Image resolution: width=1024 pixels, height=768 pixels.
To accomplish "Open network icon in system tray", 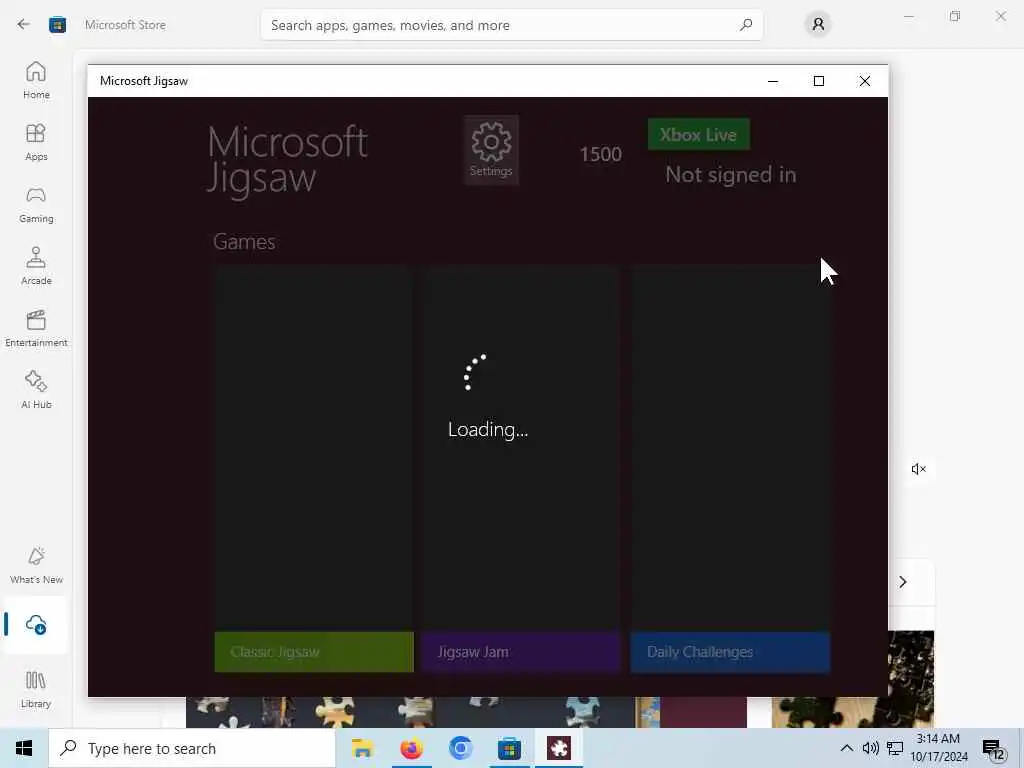I will [x=895, y=748].
